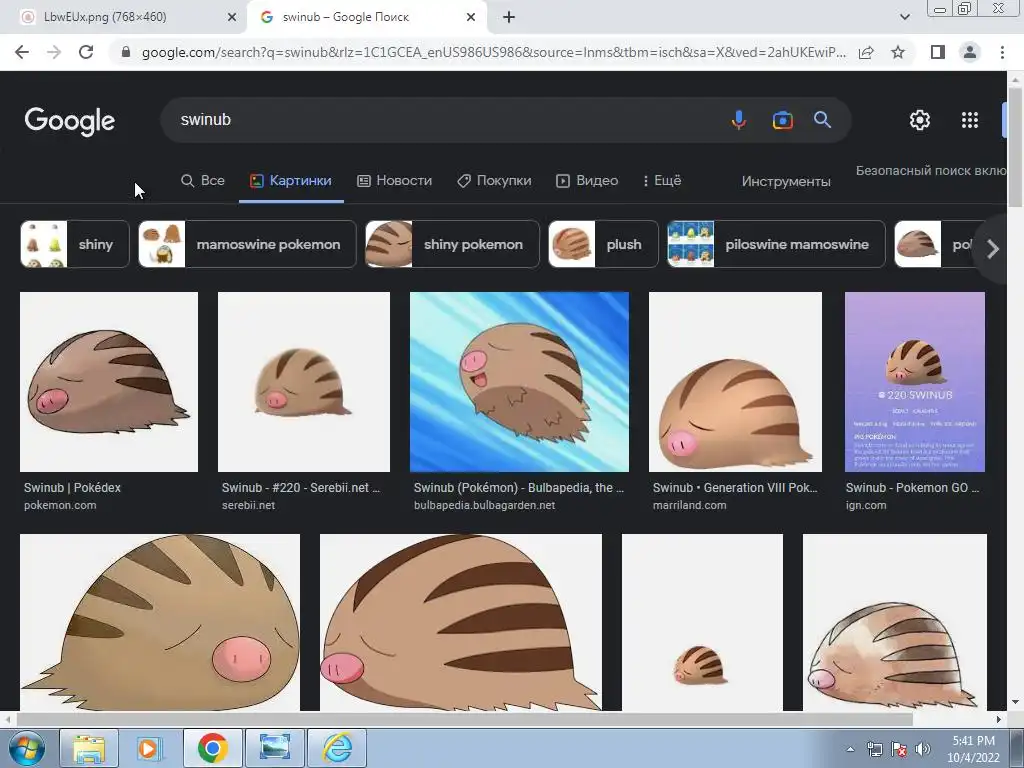The width and height of the screenshot is (1024, 768).
Task: Open the Chrome side panel icon
Action: [938, 52]
